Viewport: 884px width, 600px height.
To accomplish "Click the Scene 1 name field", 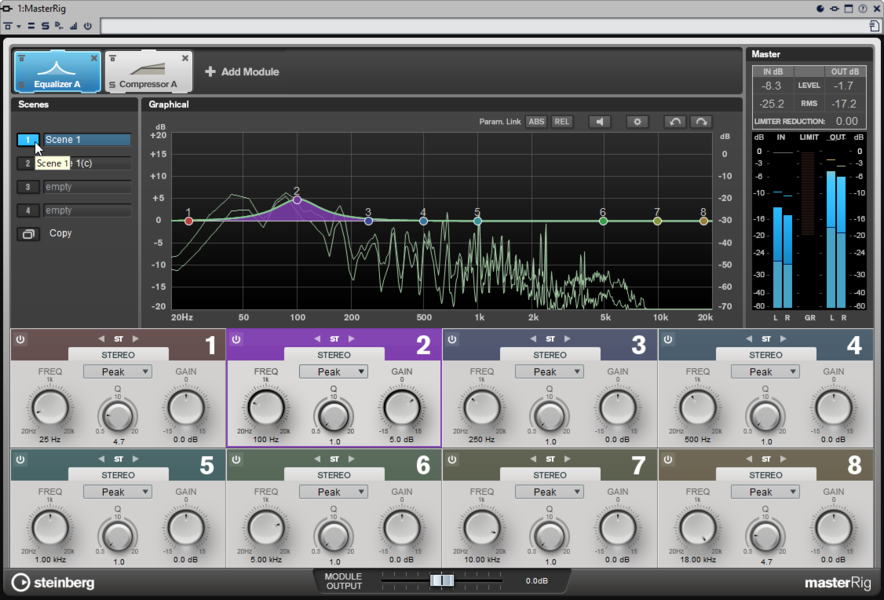I will [x=87, y=140].
